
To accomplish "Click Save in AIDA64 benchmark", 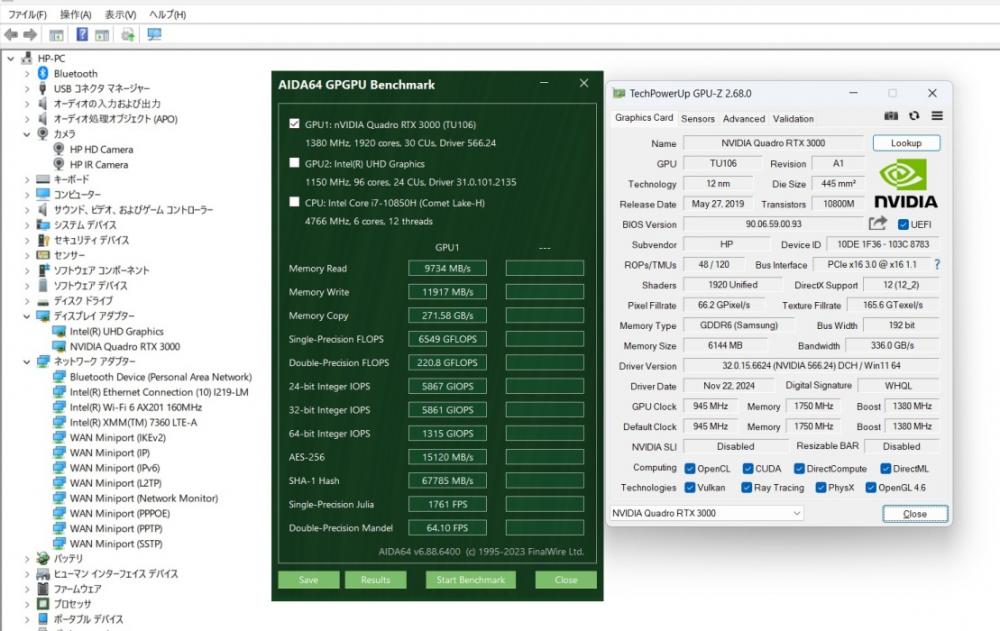I will pyautogui.click(x=308, y=580).
